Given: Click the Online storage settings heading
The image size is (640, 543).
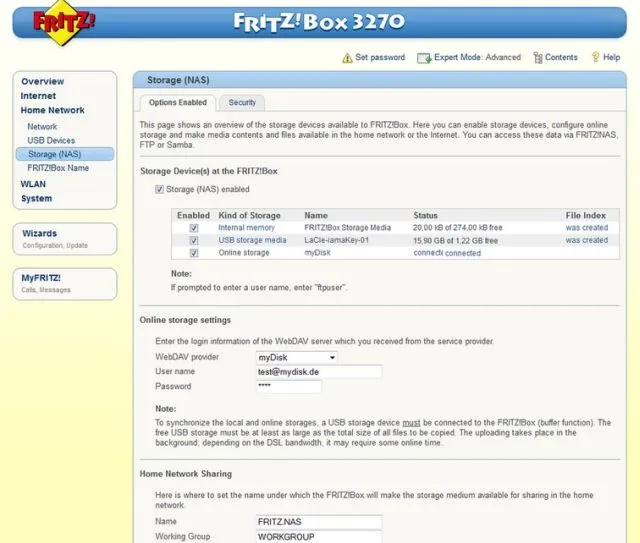Looking at the screenshot, I should (x=185, y=320).
